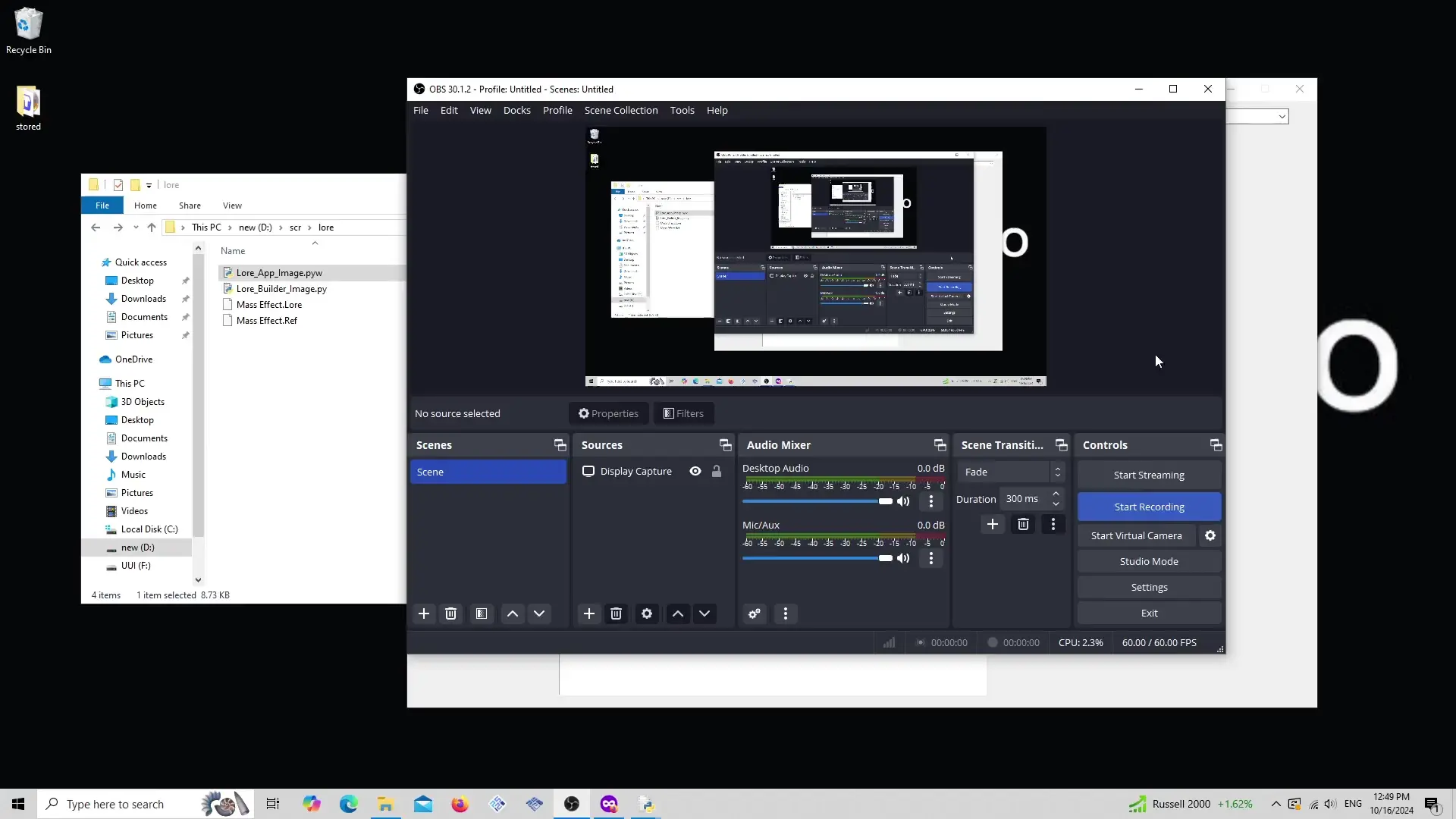This screenshot has width=1456, height=819.
Task: Remove selected source with trash icon
Action: 617,613
